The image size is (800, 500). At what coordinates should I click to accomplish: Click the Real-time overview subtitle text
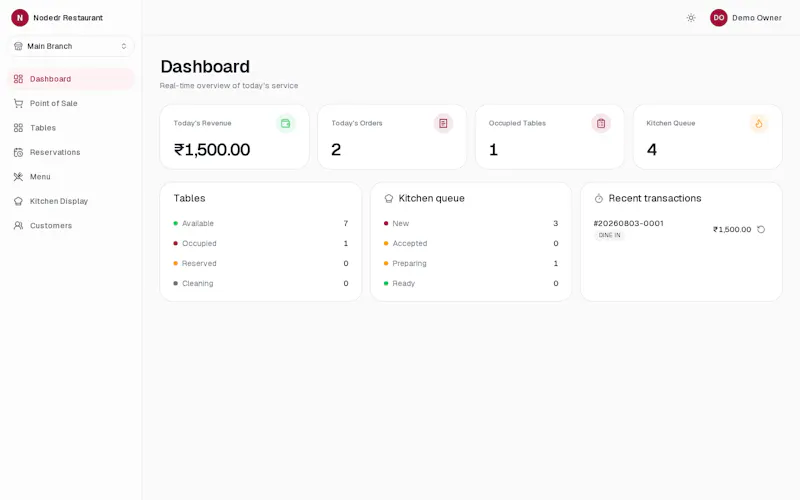[229, 86]
